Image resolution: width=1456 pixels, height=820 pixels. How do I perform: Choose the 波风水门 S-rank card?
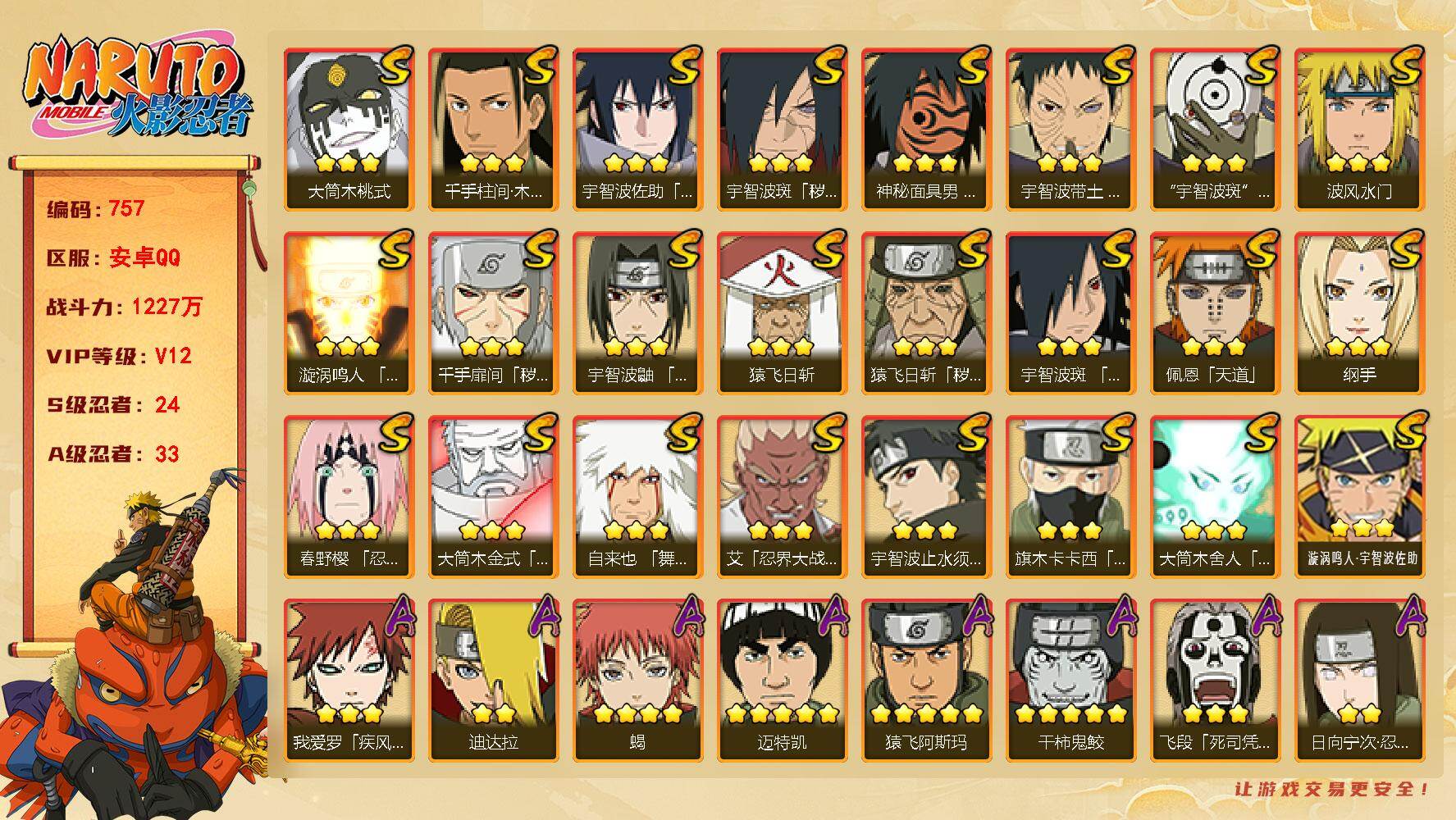pos(1359,130)
